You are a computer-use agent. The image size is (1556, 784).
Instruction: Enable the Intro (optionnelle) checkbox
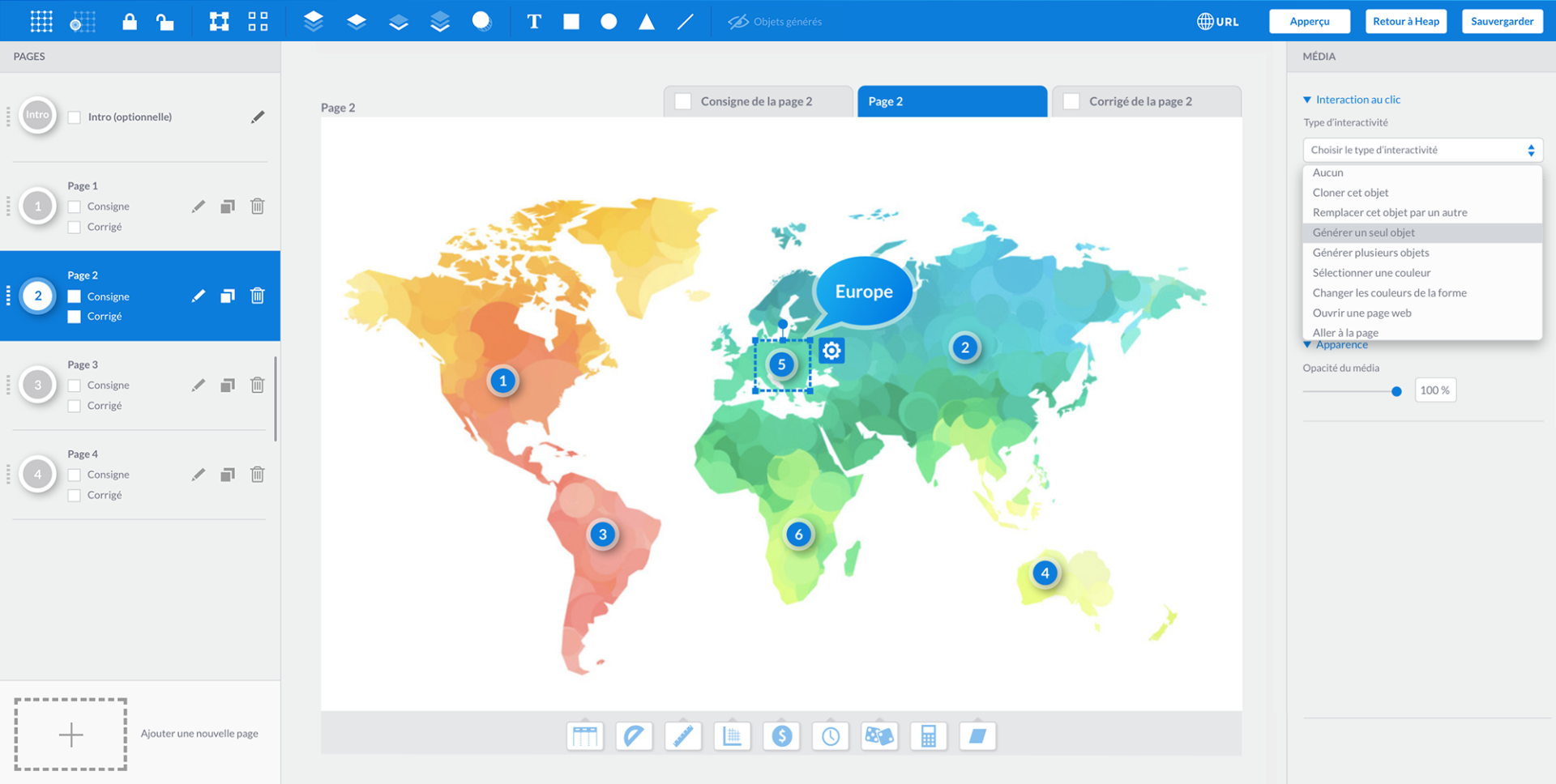[x=75, y=117]
